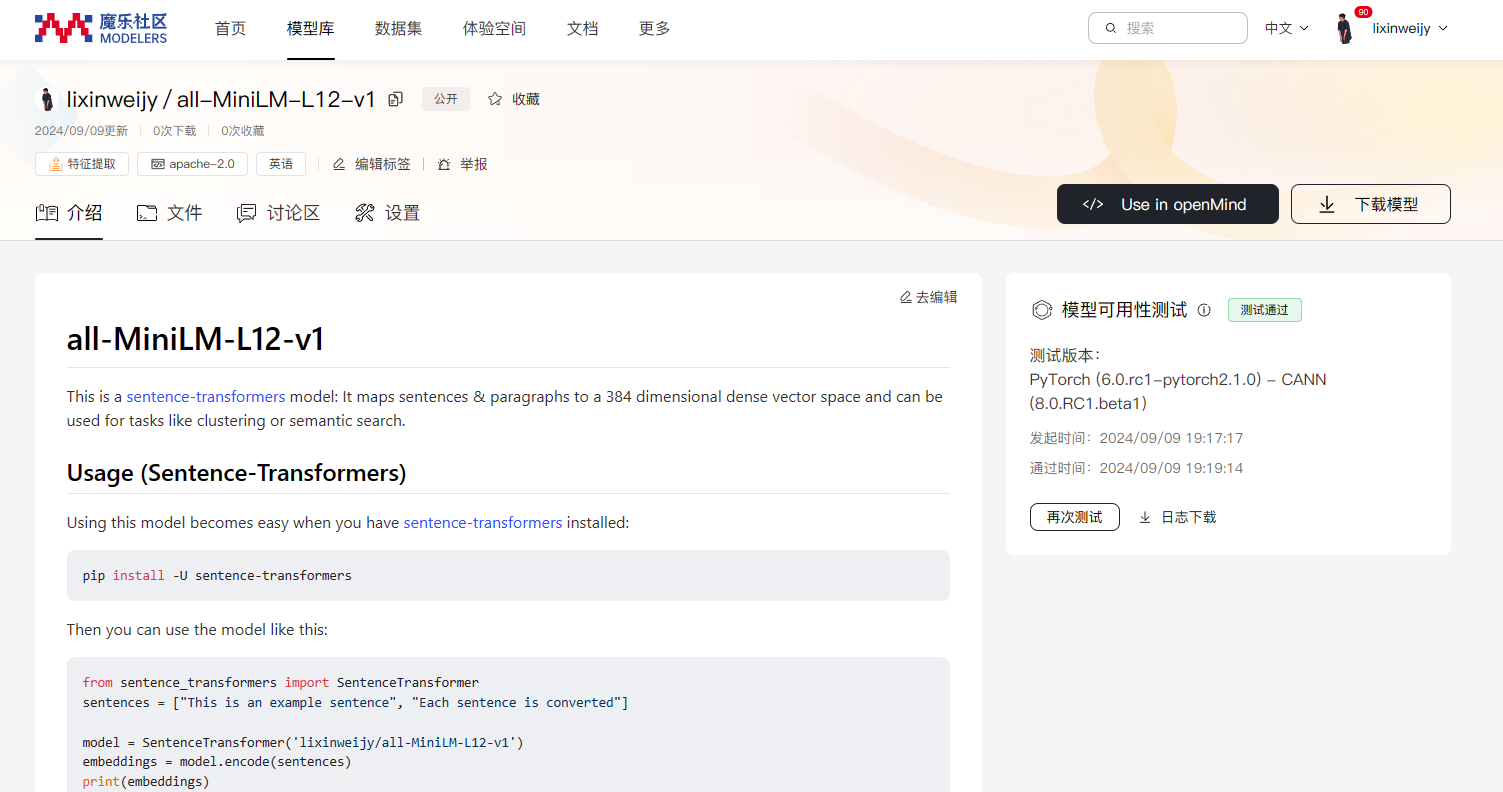
Task: Click the pencil icon beside 编辑标签
Action: (339, 164)
